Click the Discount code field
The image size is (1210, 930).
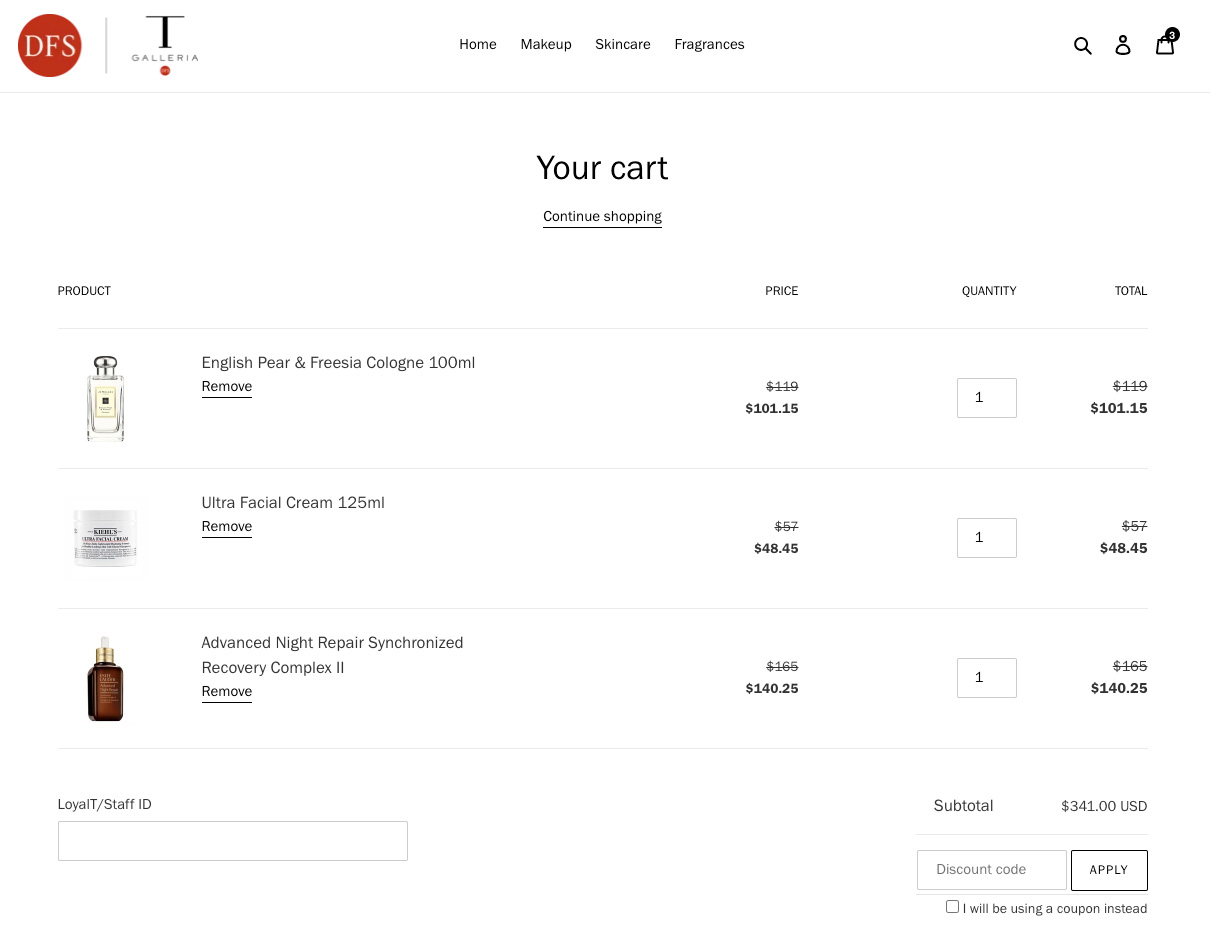coord(992,870)
